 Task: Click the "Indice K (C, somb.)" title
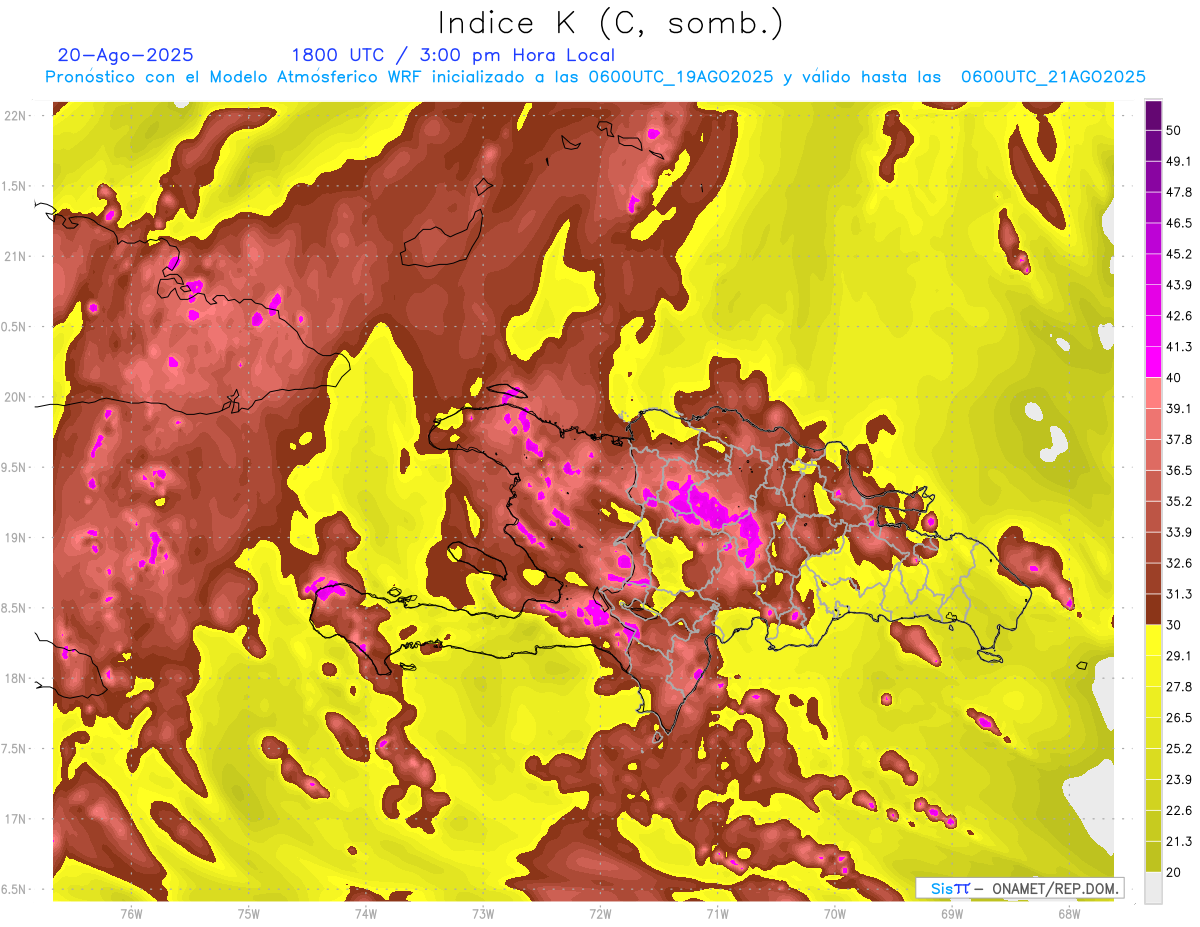[610, 23]
